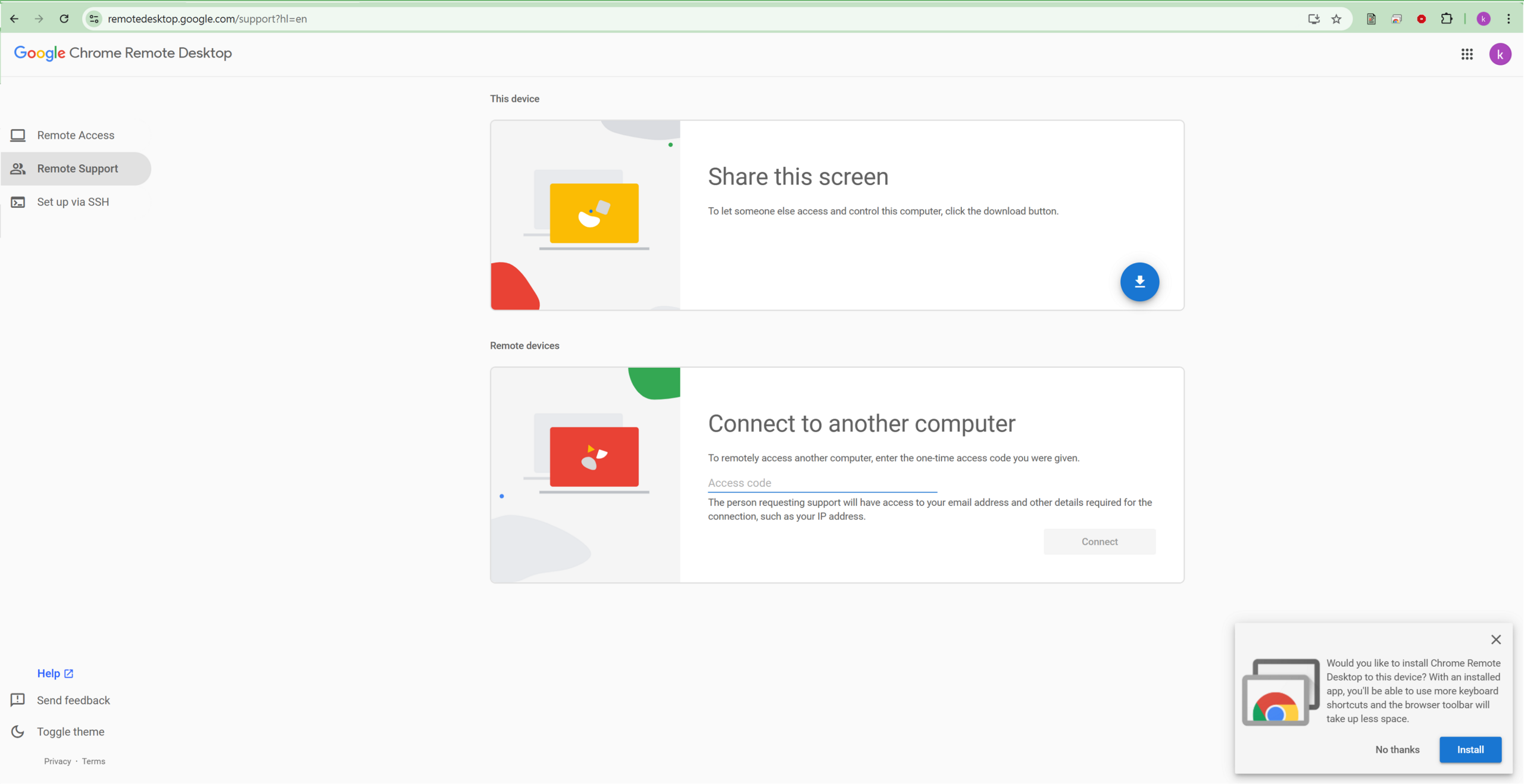Click the Send feedback icon
The image size is (1524, 784).
point(18,700)
